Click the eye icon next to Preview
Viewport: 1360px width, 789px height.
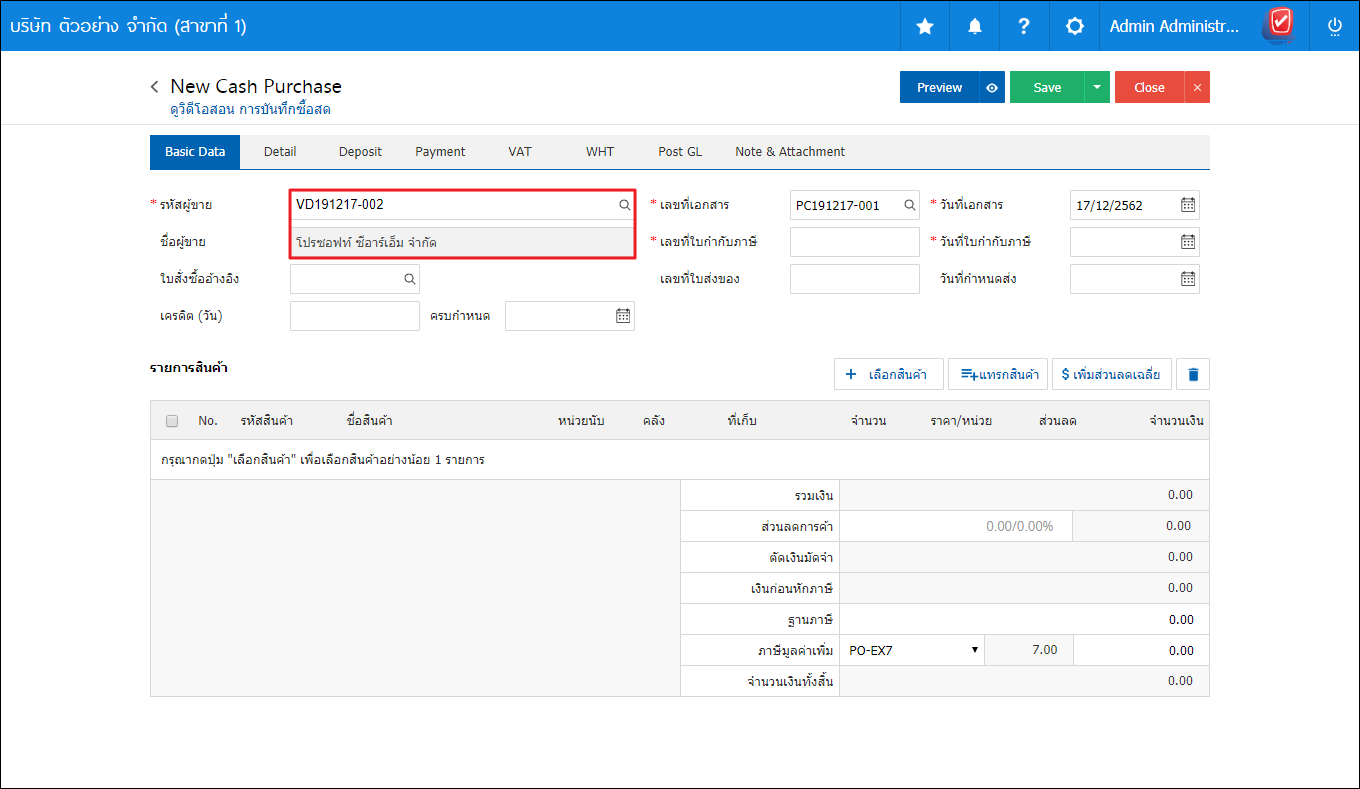tap(992, 87)
